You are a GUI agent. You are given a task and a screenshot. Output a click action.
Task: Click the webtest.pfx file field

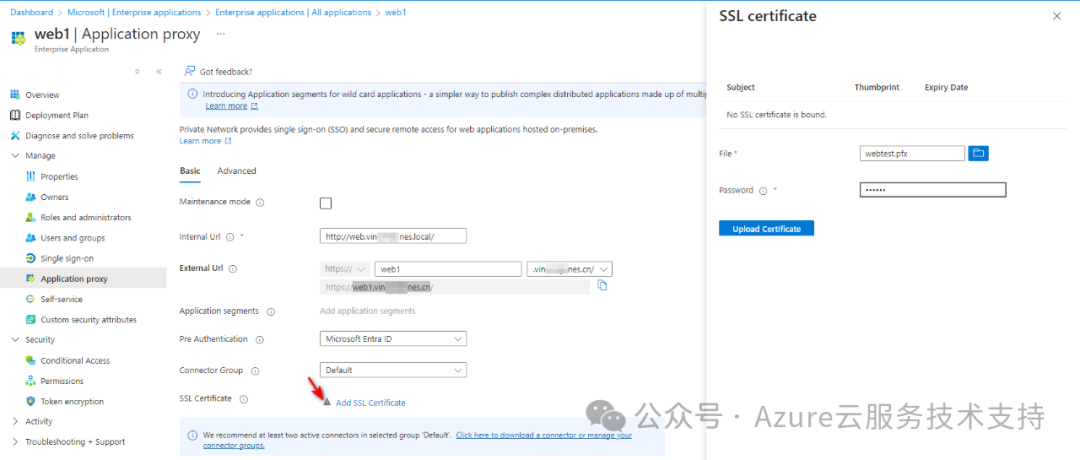912,153
